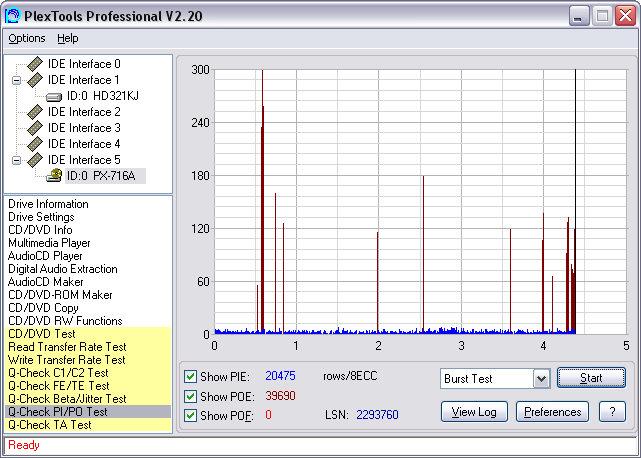Image resolution: width=641 pixels, height=458 pixels.
Task: Open the Burst Test dropdown arrow
Action: coord(541,379)
